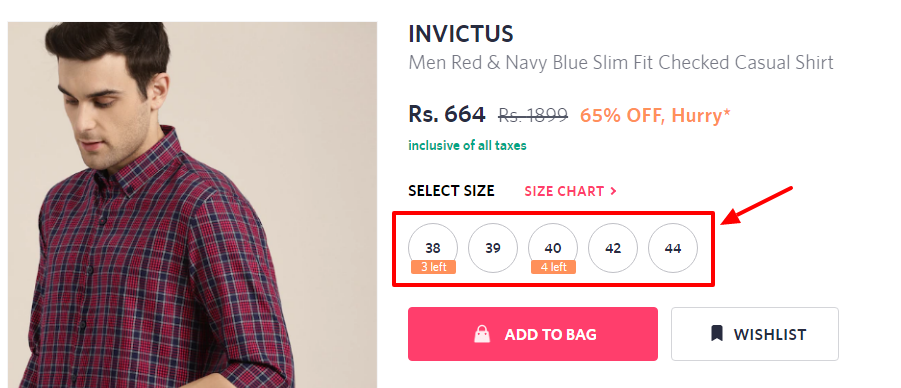The height and width of the screenshot is (388, 901).
Task: Choose the size 44 circle
Action: [x=673, y=248]
